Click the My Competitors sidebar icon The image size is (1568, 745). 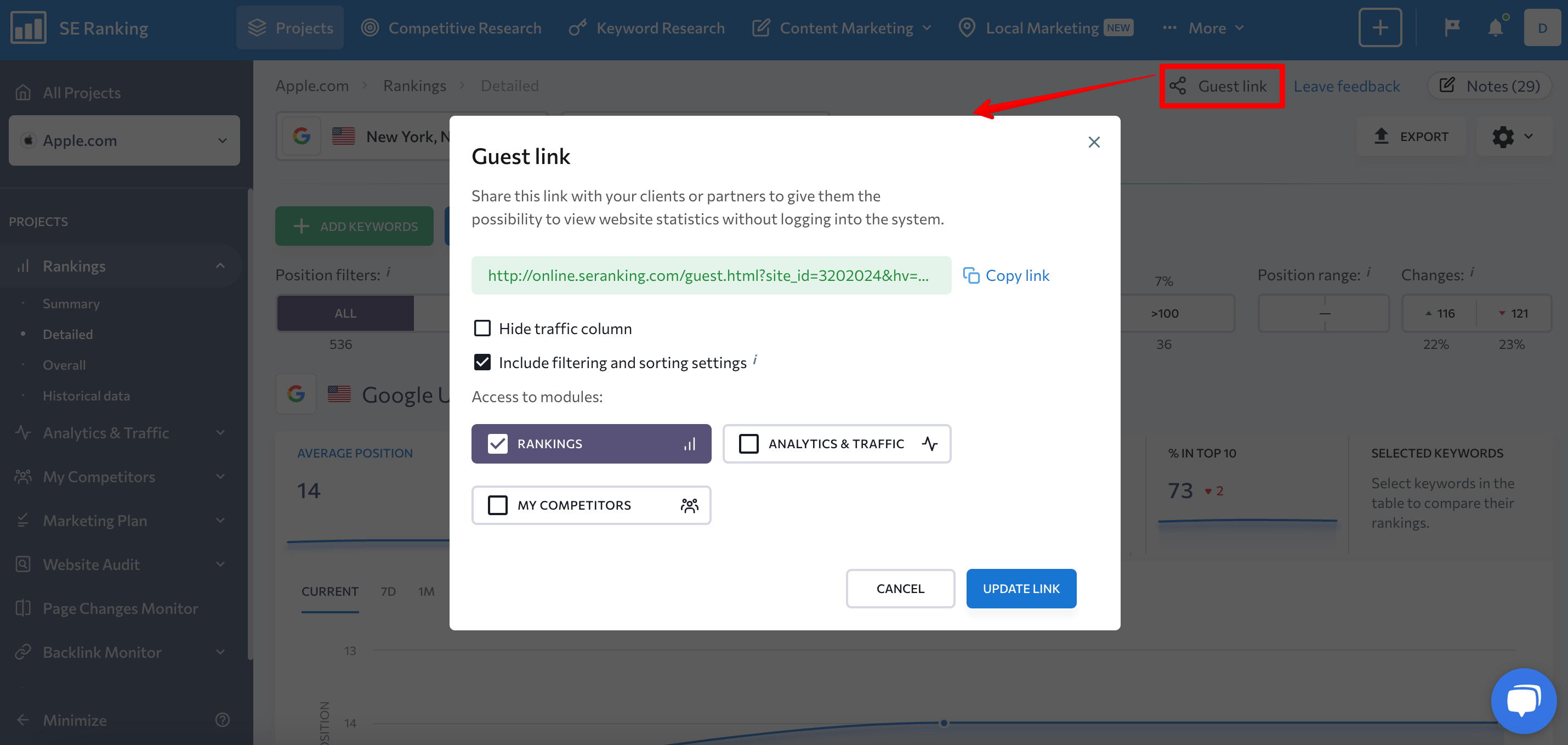(x=23, y=476)
